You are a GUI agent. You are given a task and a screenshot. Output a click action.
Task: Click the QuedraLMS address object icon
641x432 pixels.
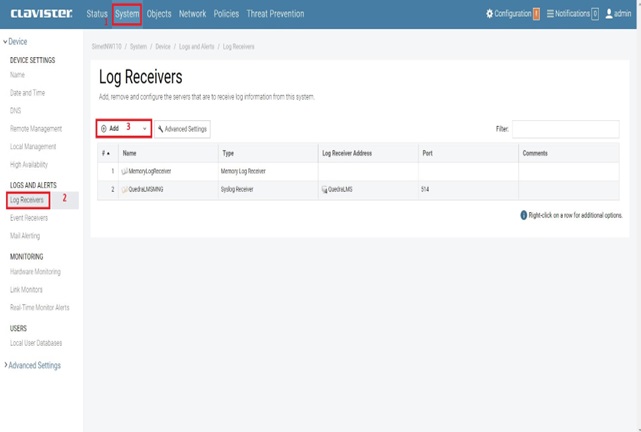pyautogui.click(x=325, y=188)
